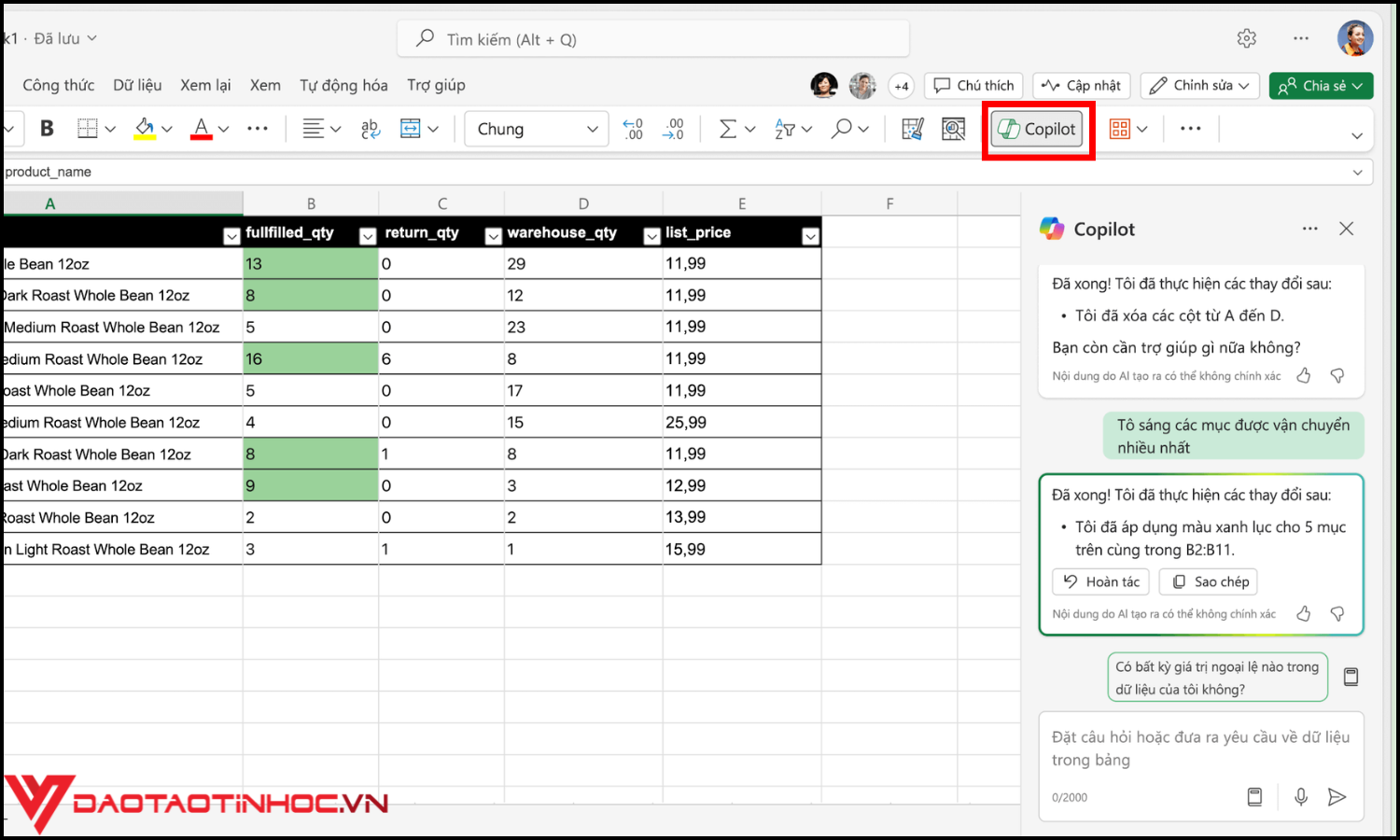Viewport: 1400px width, 840px height.
Task: Apply the yellow fill color
Action: [x=145, y=129]
